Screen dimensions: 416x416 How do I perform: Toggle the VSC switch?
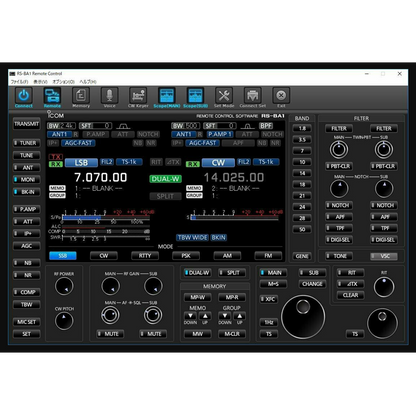(x=384, y=256)
